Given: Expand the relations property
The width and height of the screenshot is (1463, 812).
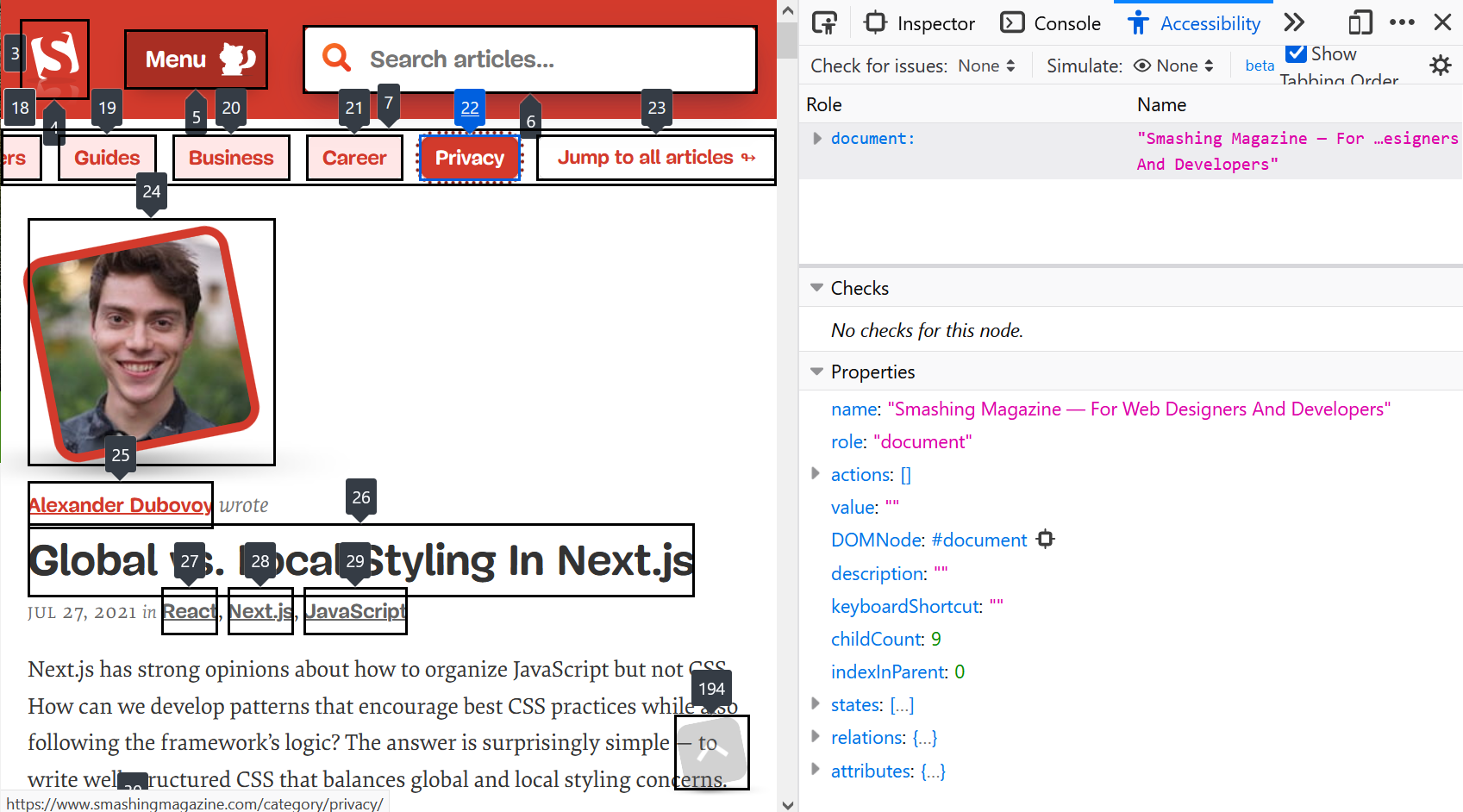Looking at the screenshot, I should [x=816, y=737].
